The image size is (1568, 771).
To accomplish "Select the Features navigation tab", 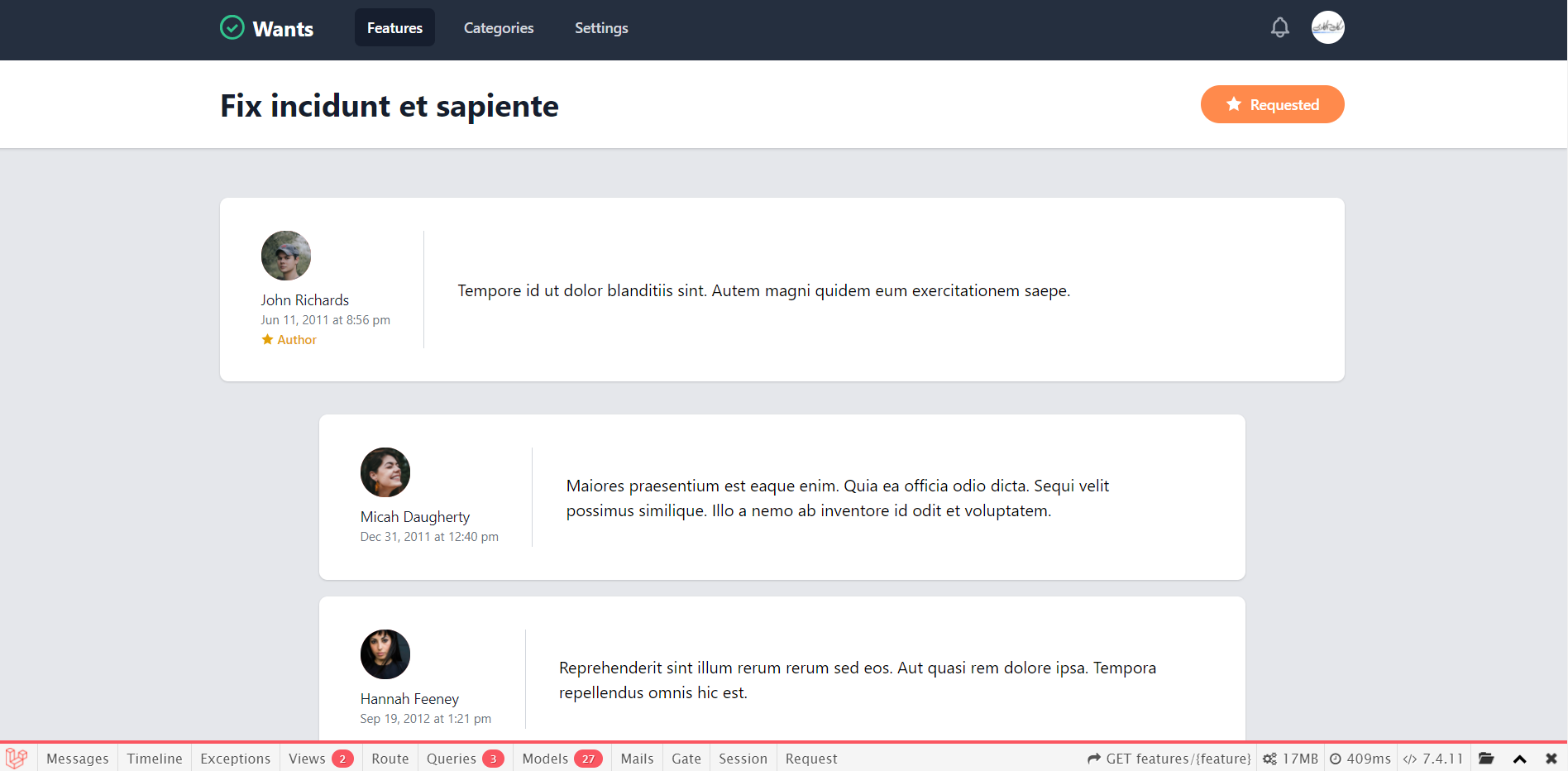I will tap(394, 28).
